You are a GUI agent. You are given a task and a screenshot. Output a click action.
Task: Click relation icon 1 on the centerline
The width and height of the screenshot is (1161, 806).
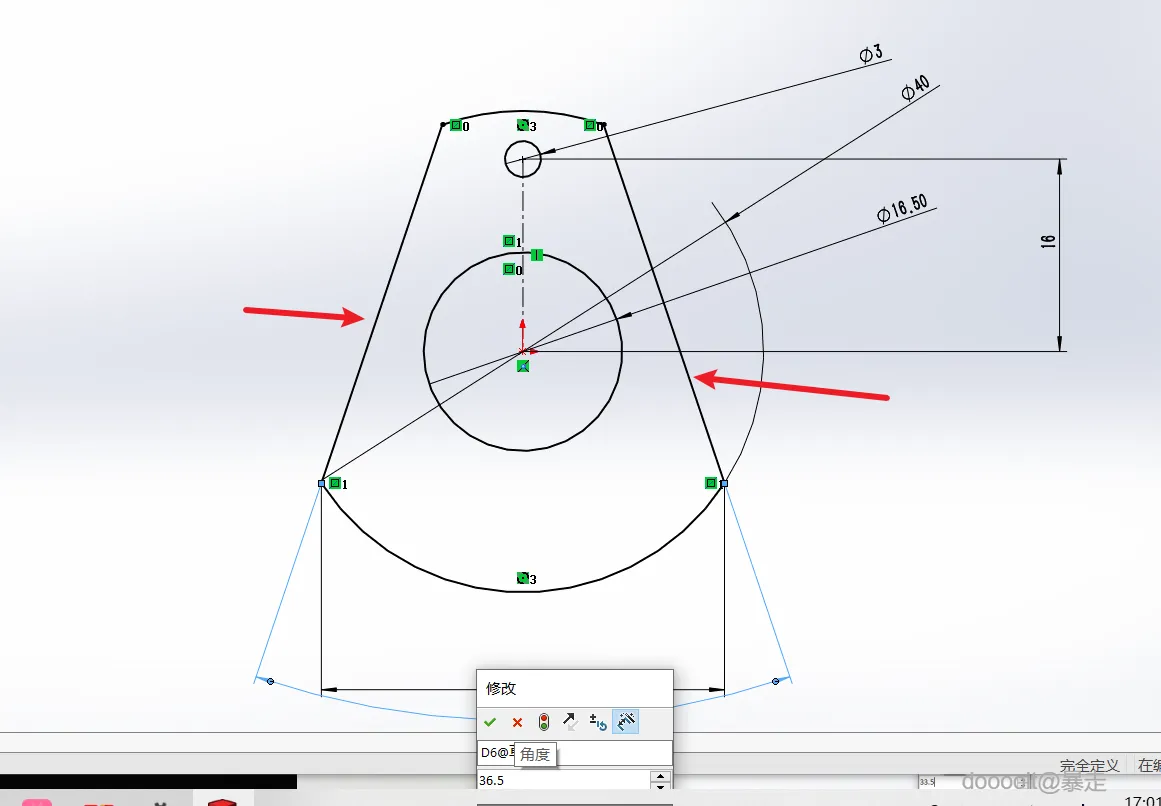[x=509, y=241]
